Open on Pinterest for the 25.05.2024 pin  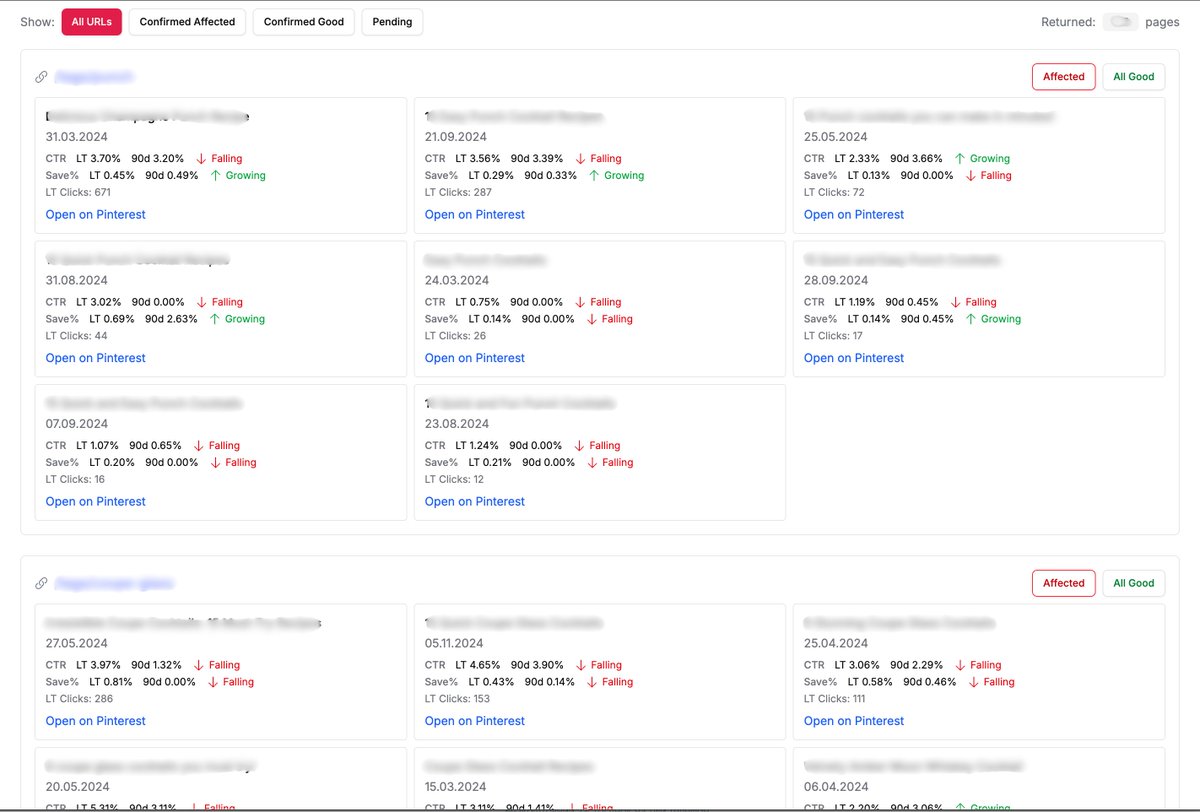[x=854, y=214]
